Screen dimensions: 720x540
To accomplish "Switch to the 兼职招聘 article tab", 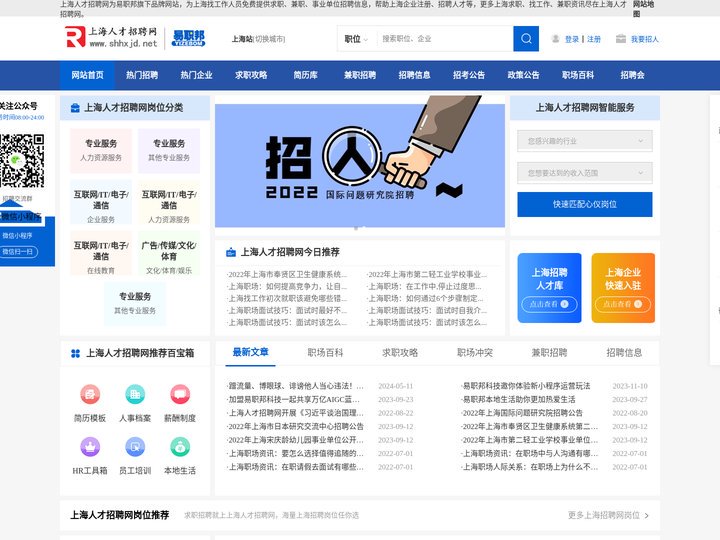I will [x=549, y=352].
